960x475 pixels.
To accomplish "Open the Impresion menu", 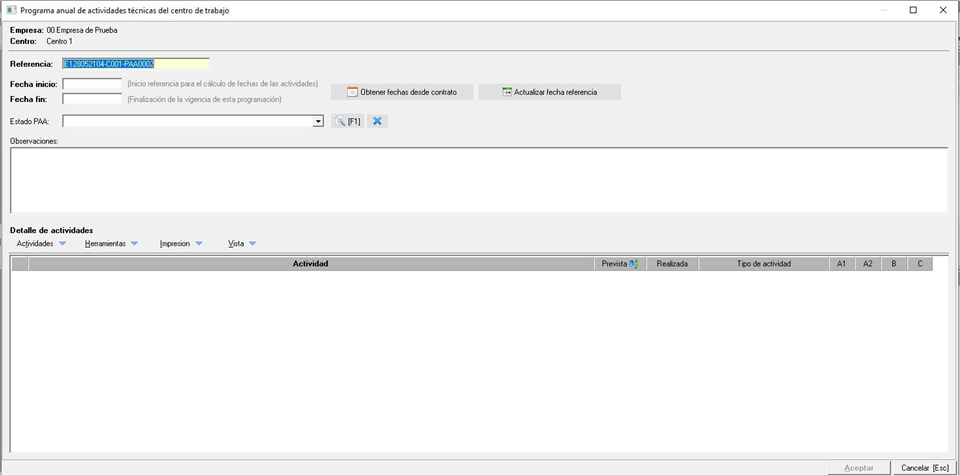I will point(181,244).
